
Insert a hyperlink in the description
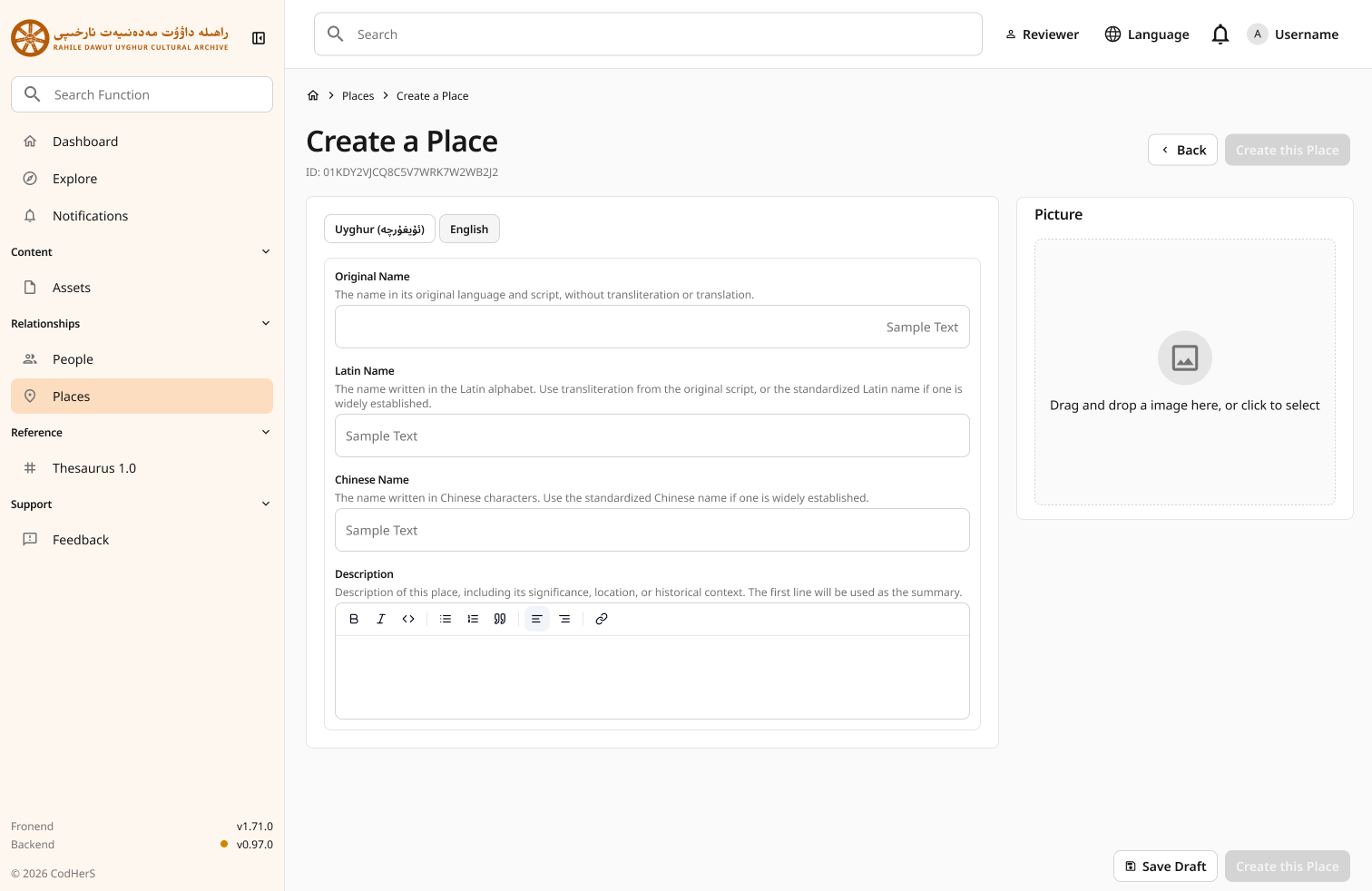601,619
